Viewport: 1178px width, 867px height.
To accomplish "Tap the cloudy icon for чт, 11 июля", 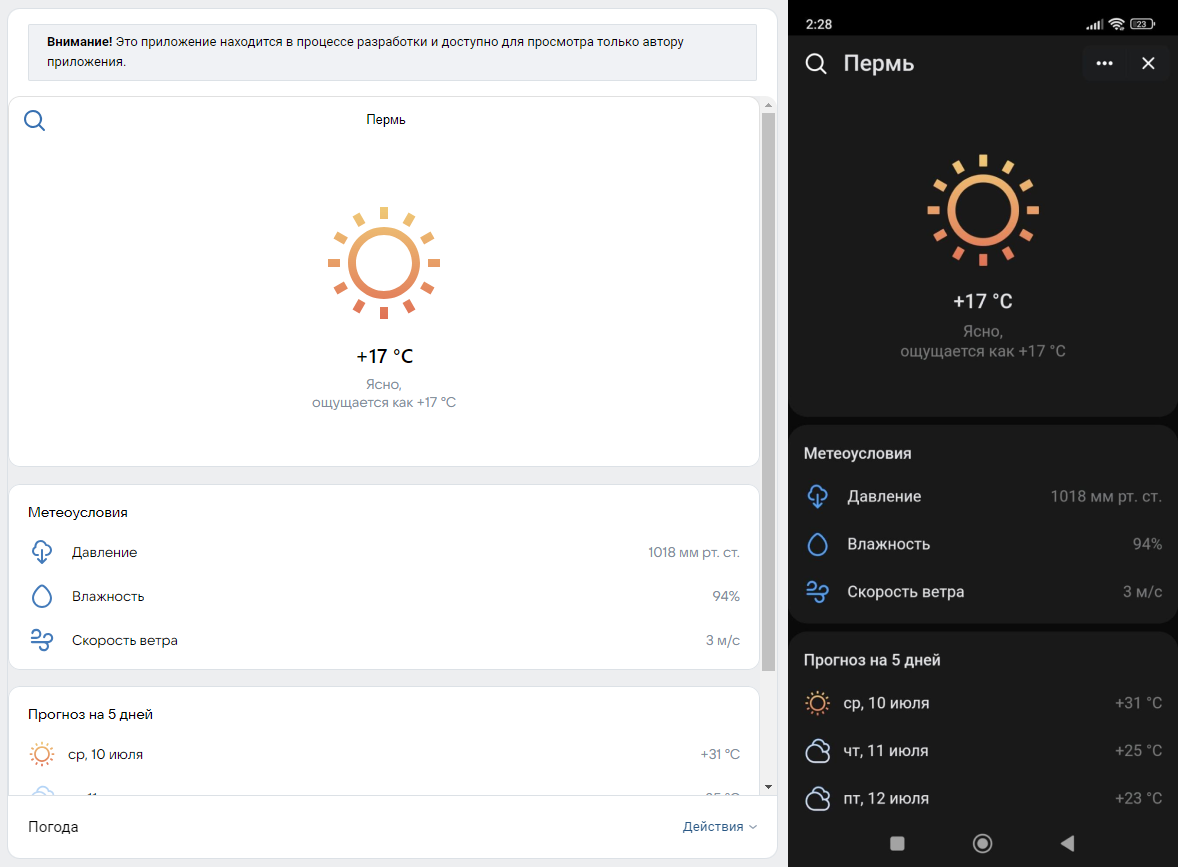I will (x=818, y=751).
